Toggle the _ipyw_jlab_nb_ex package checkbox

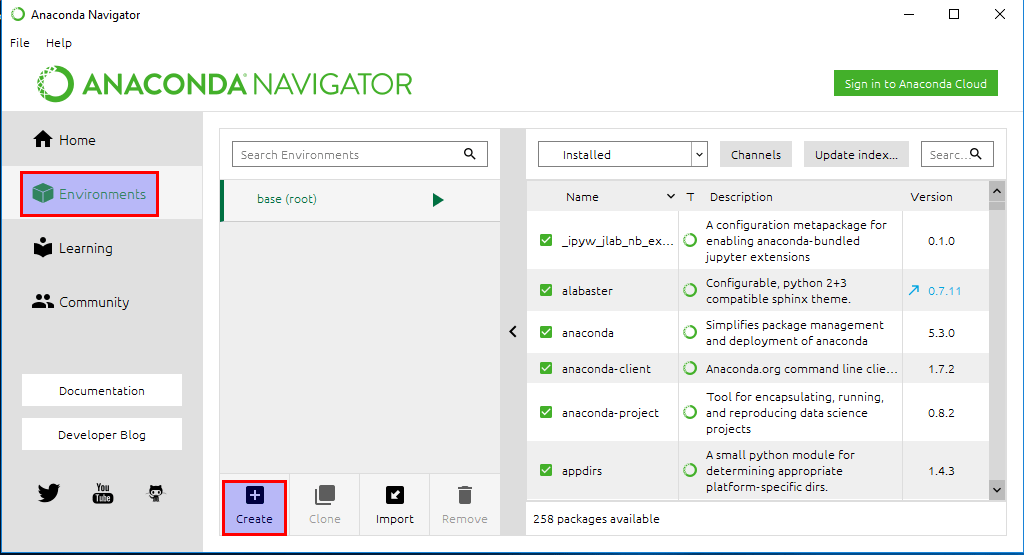click(546, 240)
